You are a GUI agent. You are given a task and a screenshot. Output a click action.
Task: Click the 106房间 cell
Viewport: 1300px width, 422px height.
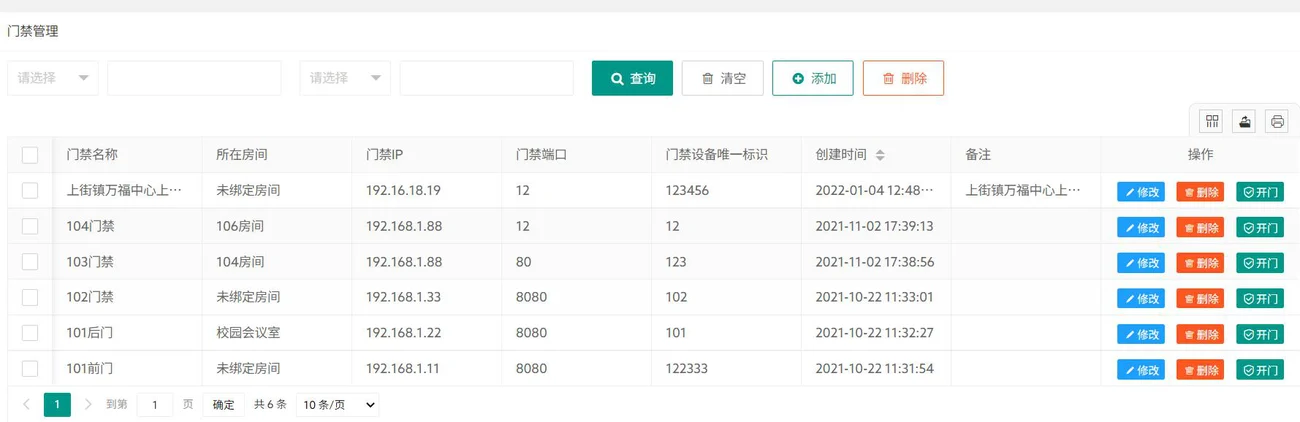click(x=241, y=226)
